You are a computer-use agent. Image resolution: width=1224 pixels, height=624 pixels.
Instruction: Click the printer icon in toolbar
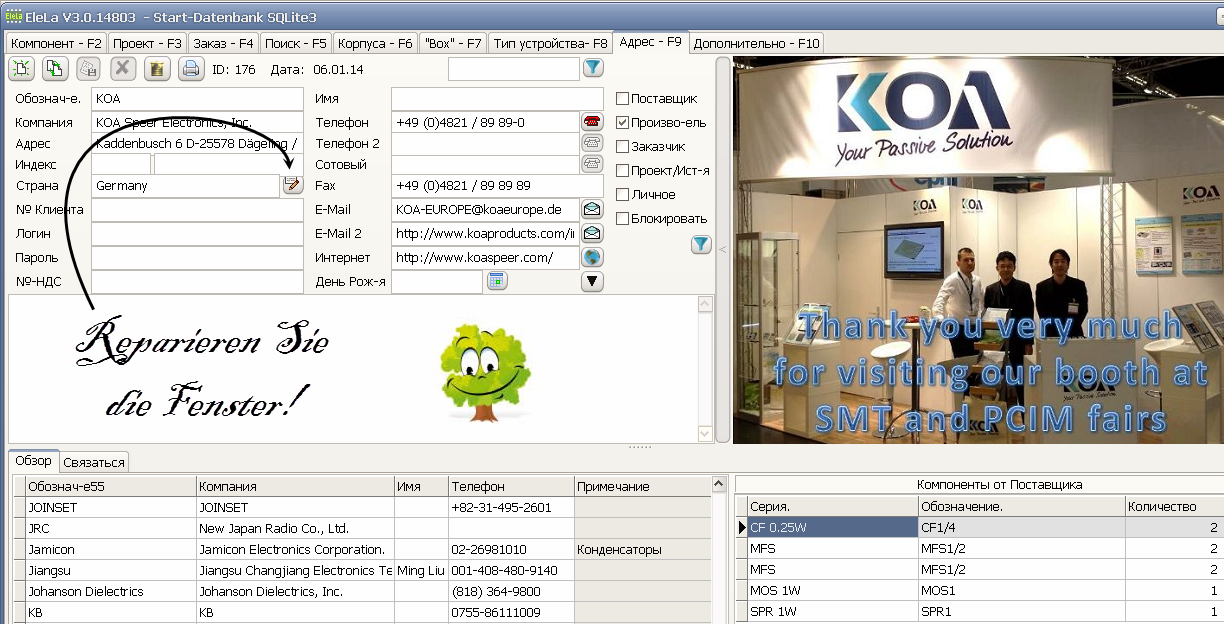point(190,68)
